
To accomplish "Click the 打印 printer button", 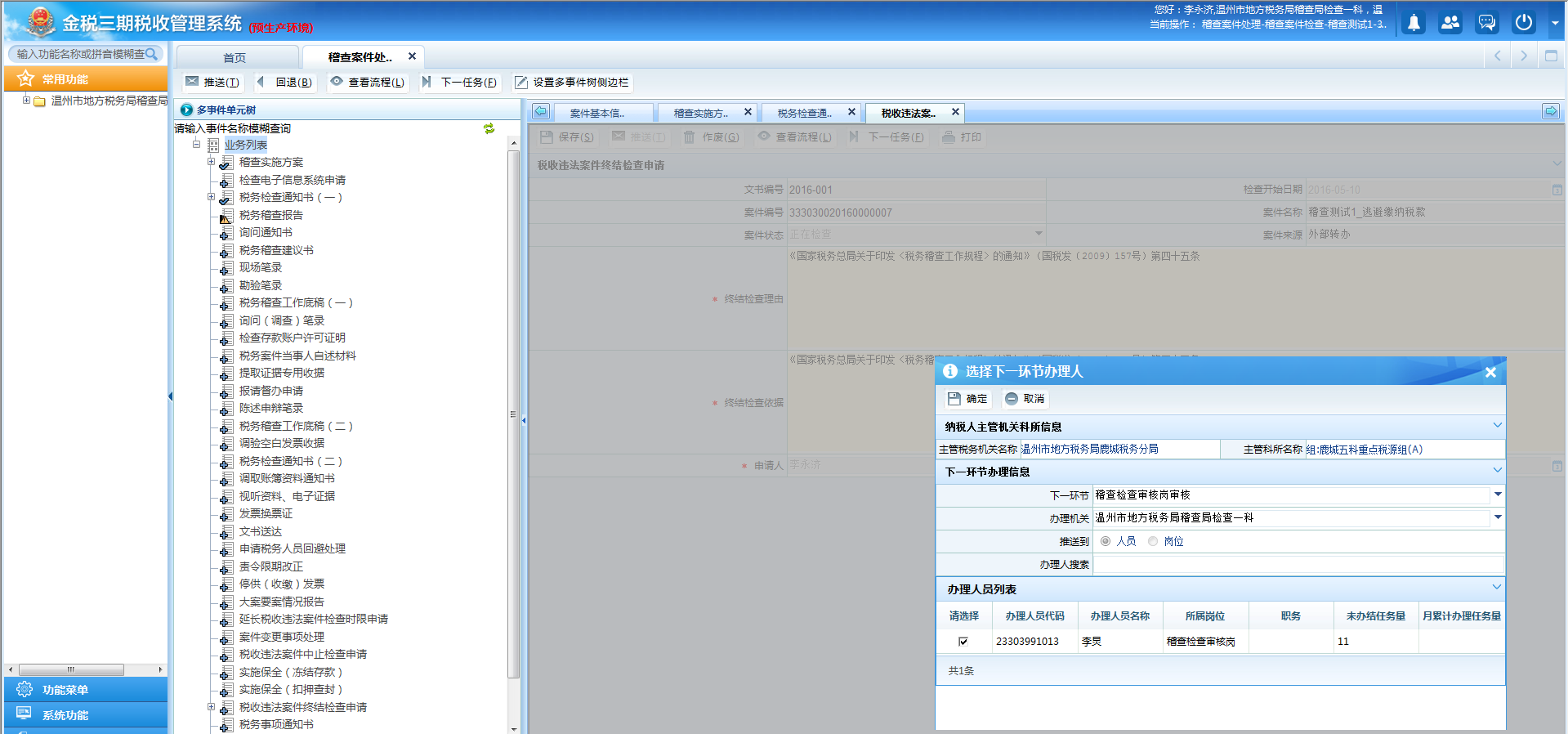I will tap(962, 137).
